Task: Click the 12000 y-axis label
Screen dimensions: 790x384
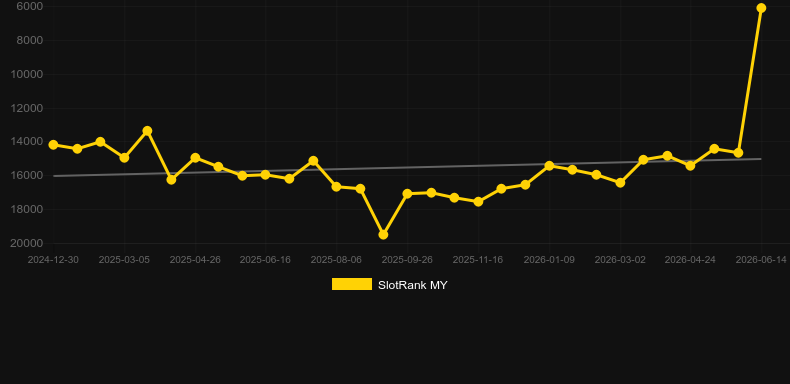Action: [27, 108]
